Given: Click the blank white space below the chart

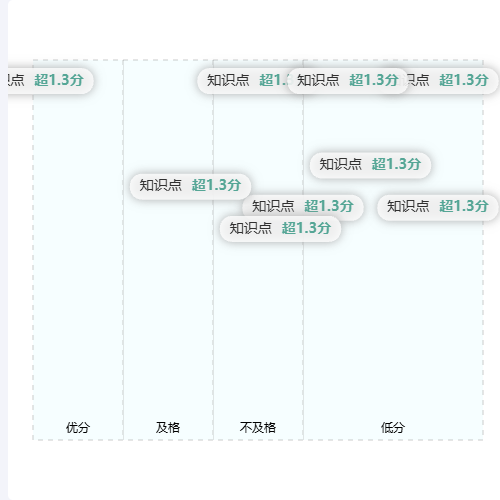Looking at the screenshot, I should (253, 470).
